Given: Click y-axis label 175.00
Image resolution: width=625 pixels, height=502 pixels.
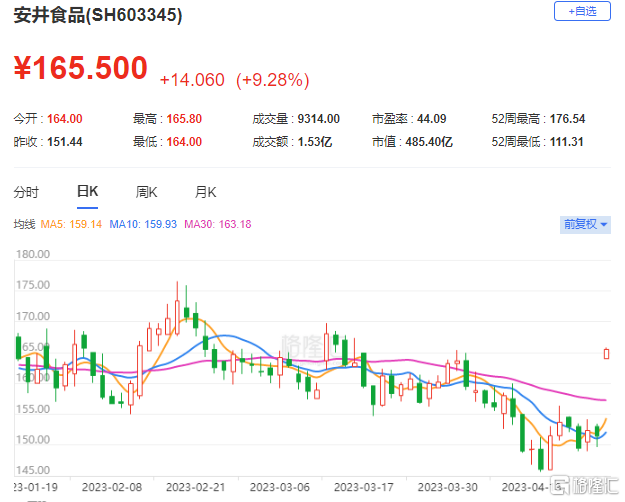Looking at the screenshot, I should point(33,285).
